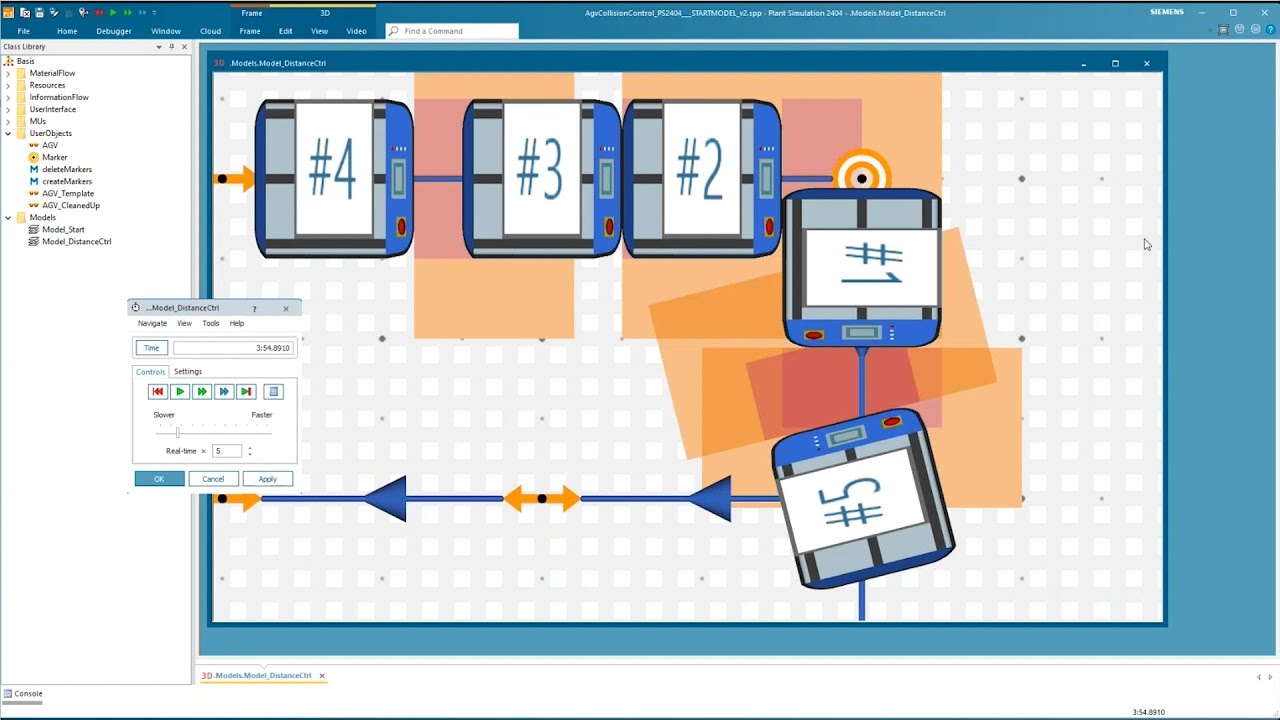Close the Model_DistanceCtrl EventController dialog
1280x720 pixels.
tap(286, 308)
